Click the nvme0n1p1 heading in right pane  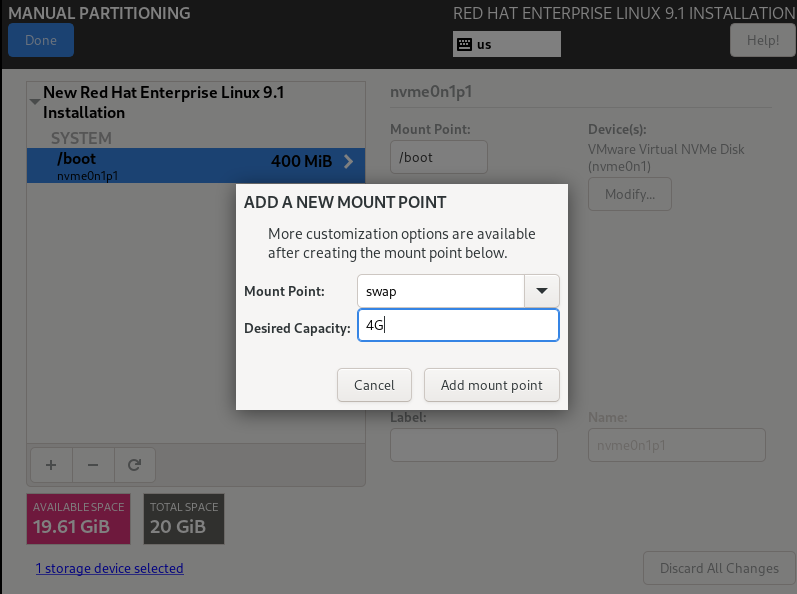point(431,92)
